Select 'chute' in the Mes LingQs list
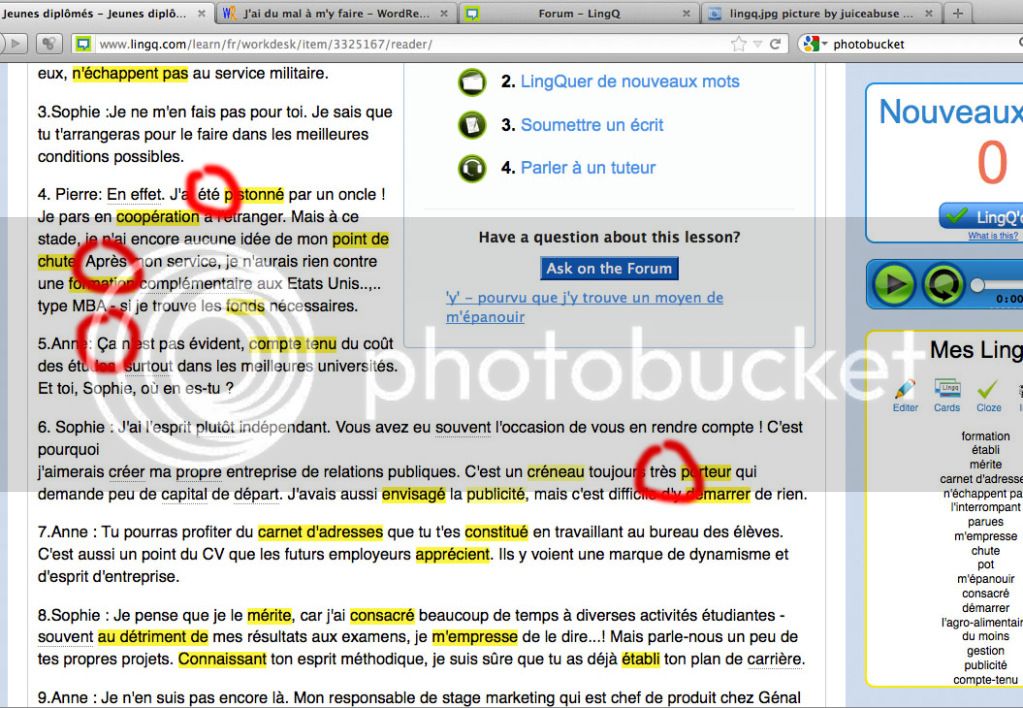 point(985,551)
